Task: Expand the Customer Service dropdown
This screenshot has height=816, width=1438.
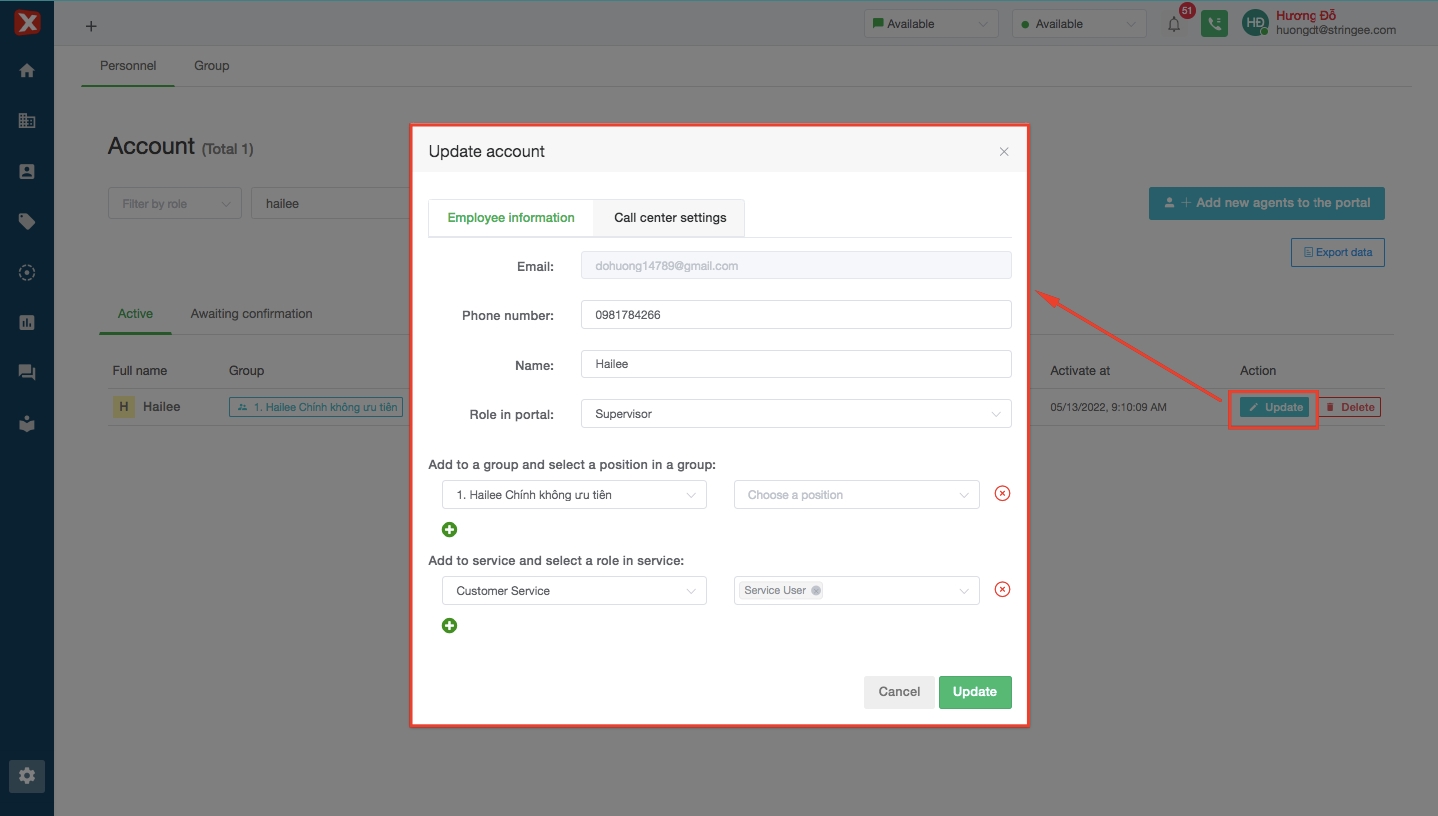Action: [574, 591]
